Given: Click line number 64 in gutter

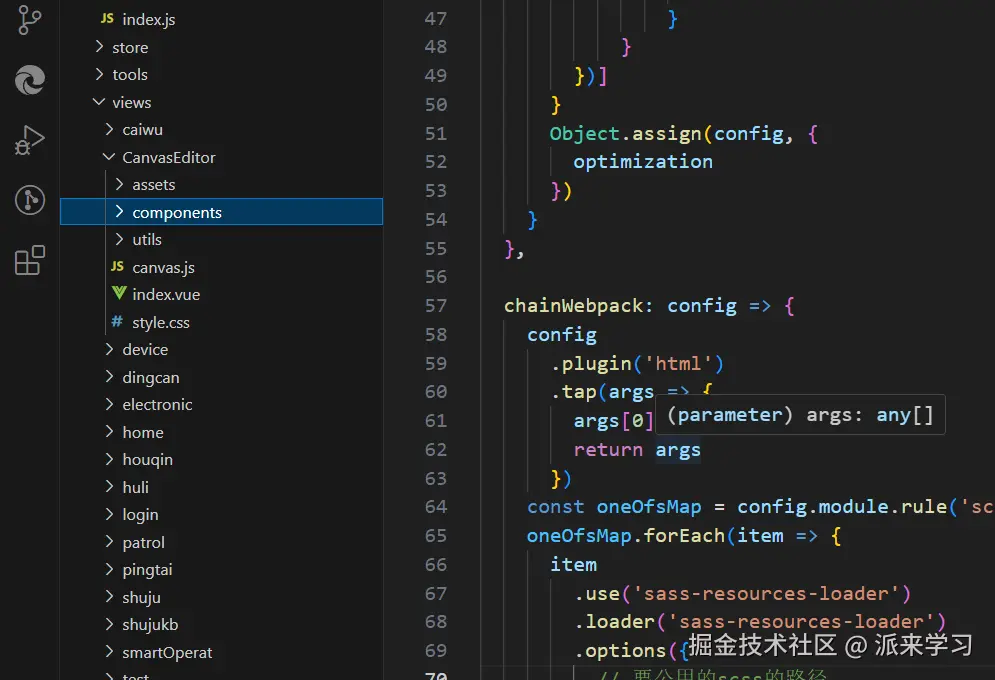Looking at the screenshot, I should click(x=436, y=507).
